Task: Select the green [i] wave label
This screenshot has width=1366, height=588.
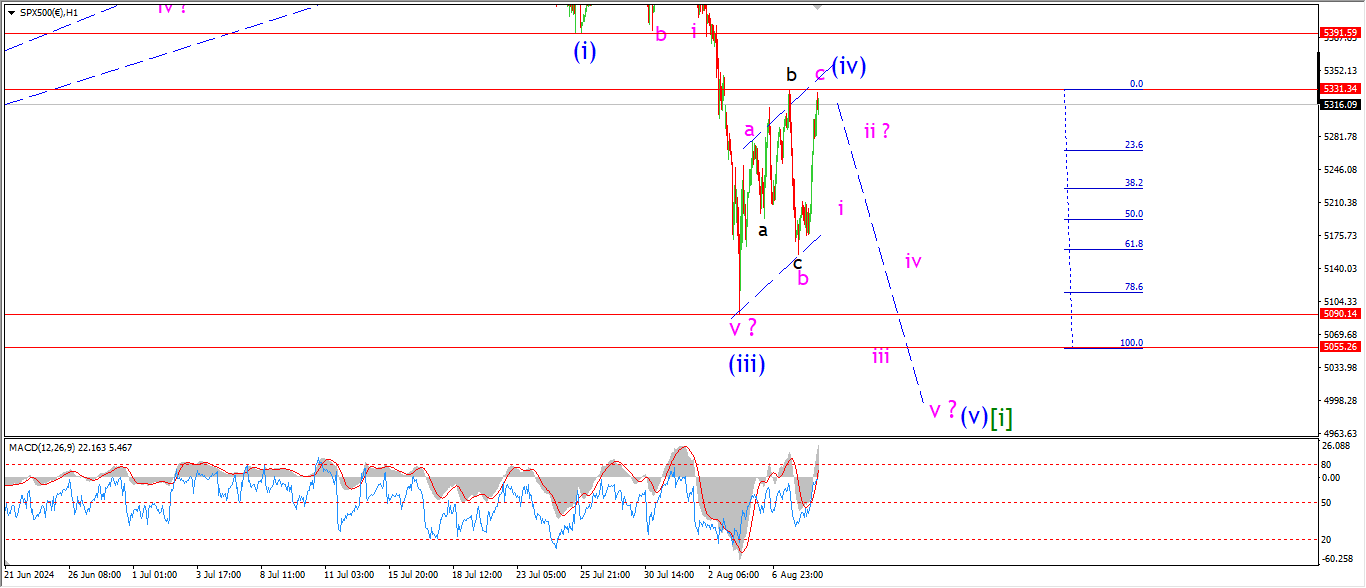Action: [1002, 417]
